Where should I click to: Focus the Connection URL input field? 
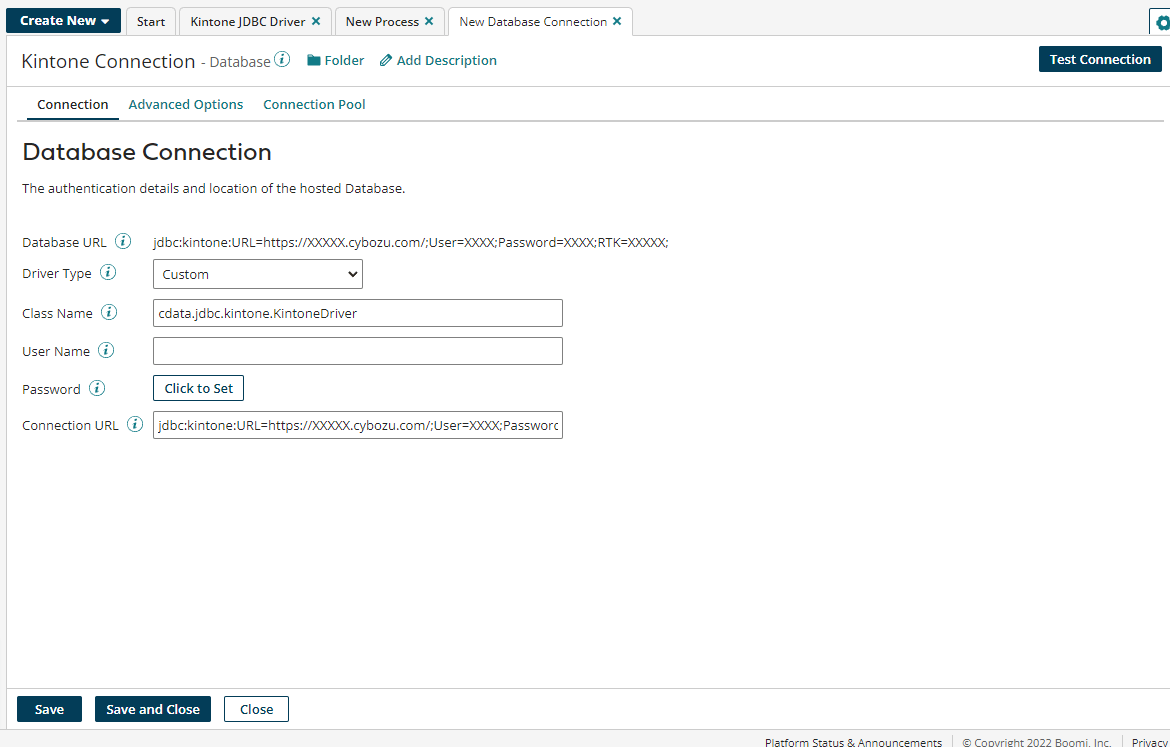click(x=357, y=425)
